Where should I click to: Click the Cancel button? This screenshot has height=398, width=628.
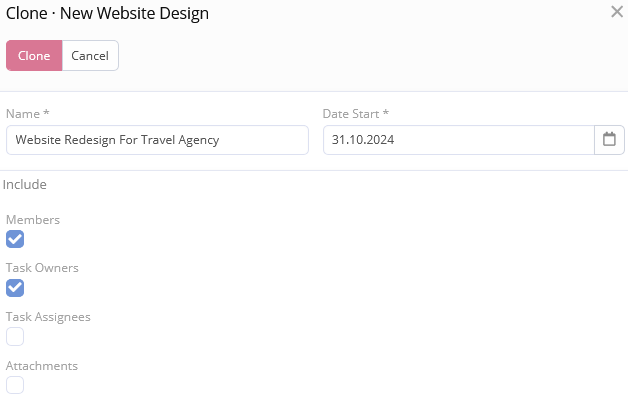[90, 56]
